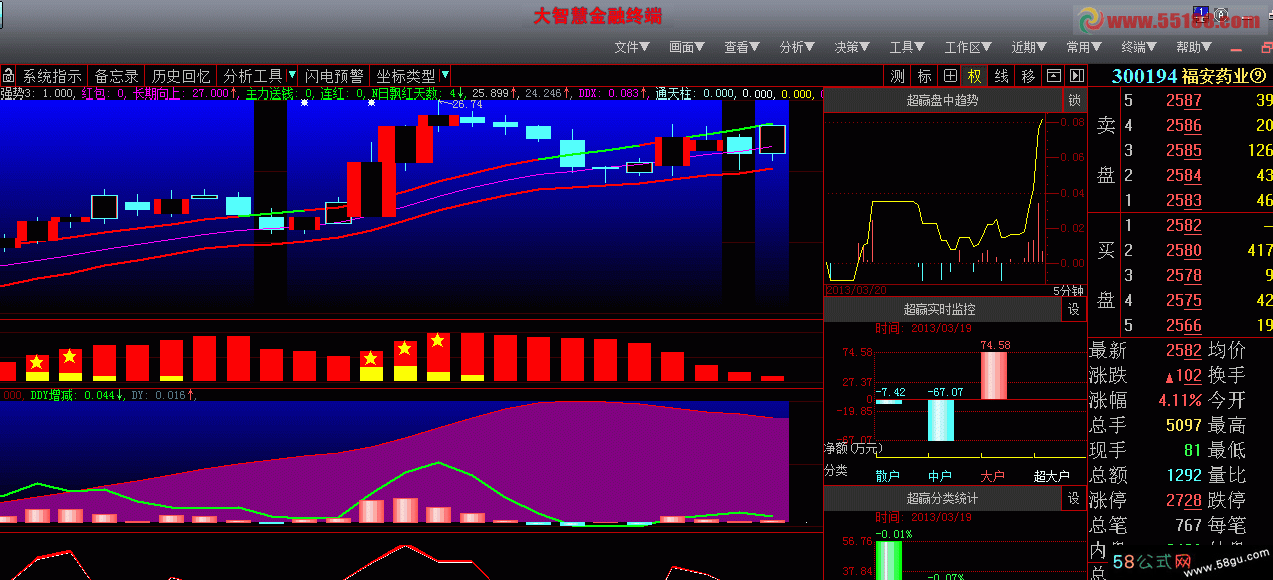Open 设 settings for 超赢实时监控

point(1074,310)
